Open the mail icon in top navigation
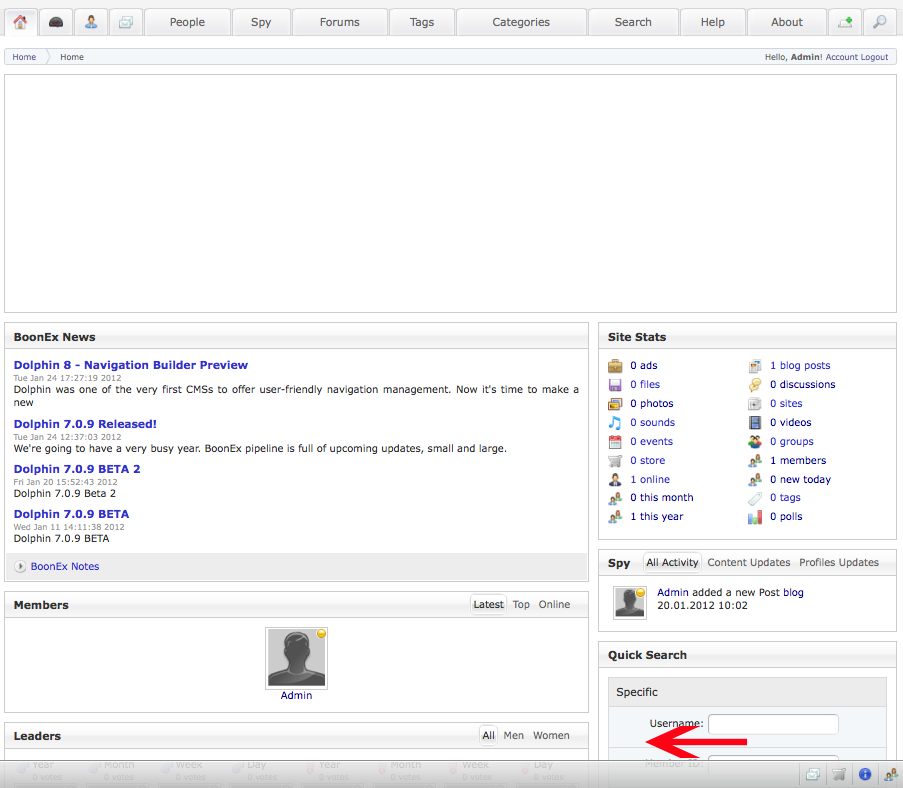903x788 pixels. 125,22
